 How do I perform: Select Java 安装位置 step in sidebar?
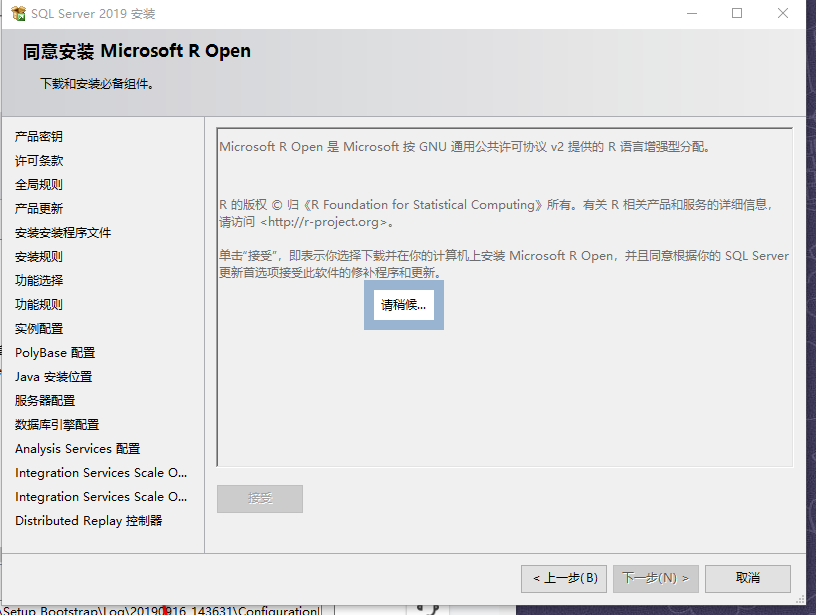coord(54,377)
